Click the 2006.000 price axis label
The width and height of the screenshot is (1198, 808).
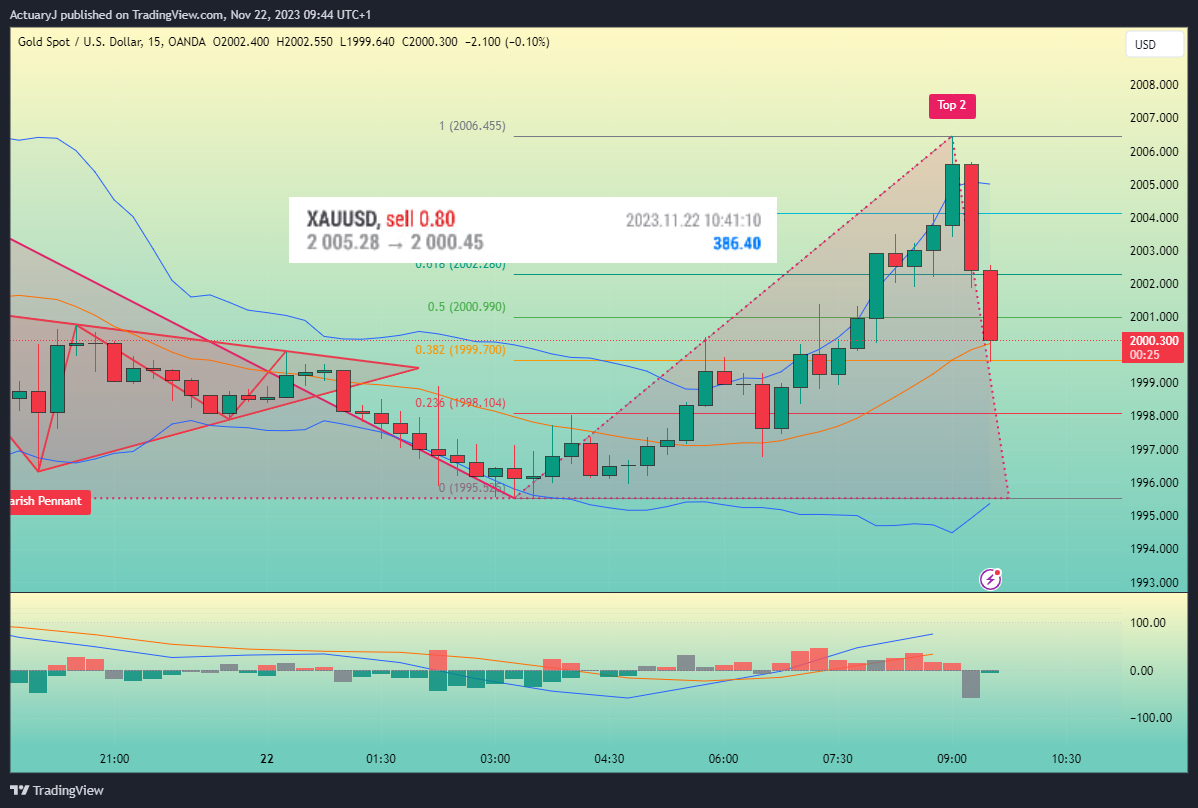pyautogui.click(x=1154, y=151)
